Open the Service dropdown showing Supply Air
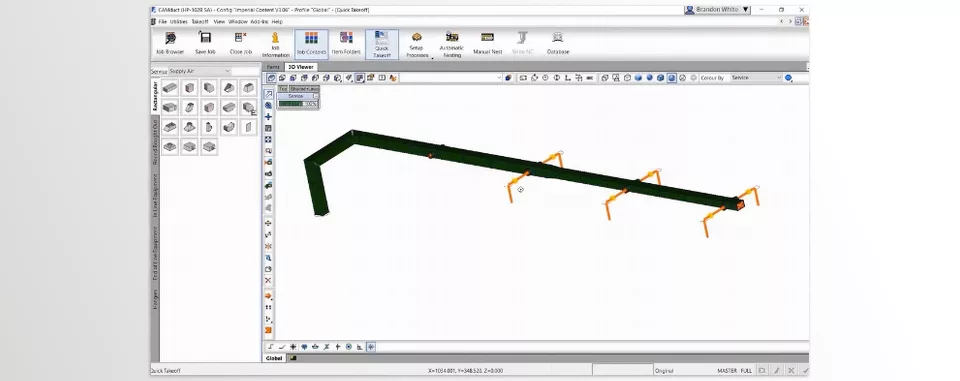The image size is (960, 381). 200,71
